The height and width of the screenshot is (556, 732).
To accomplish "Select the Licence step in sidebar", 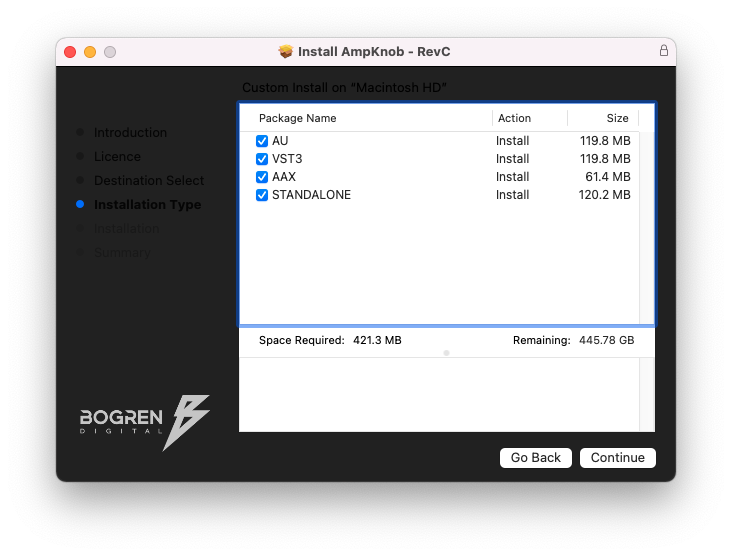I will coord(117,156).
